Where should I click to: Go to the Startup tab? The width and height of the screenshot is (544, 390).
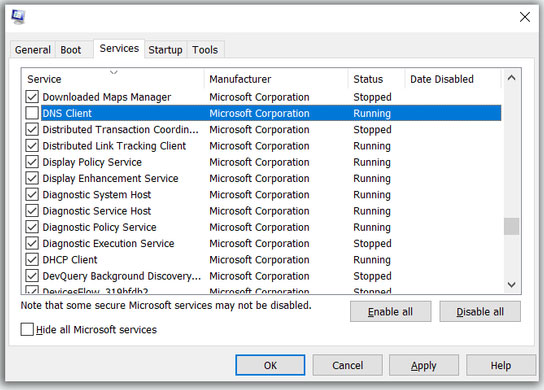tap(165, 50)
